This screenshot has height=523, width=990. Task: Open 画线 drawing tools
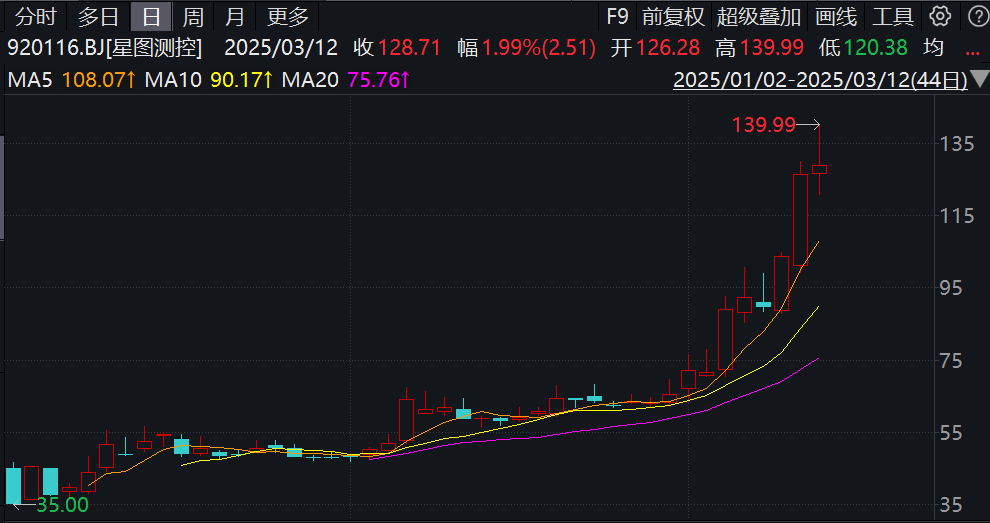pos(835,16)
